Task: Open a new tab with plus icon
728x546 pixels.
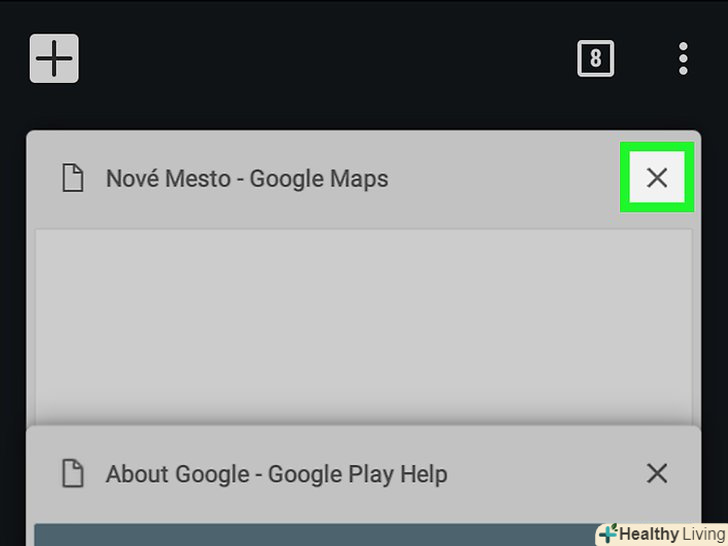Action: tap(54, 58)
